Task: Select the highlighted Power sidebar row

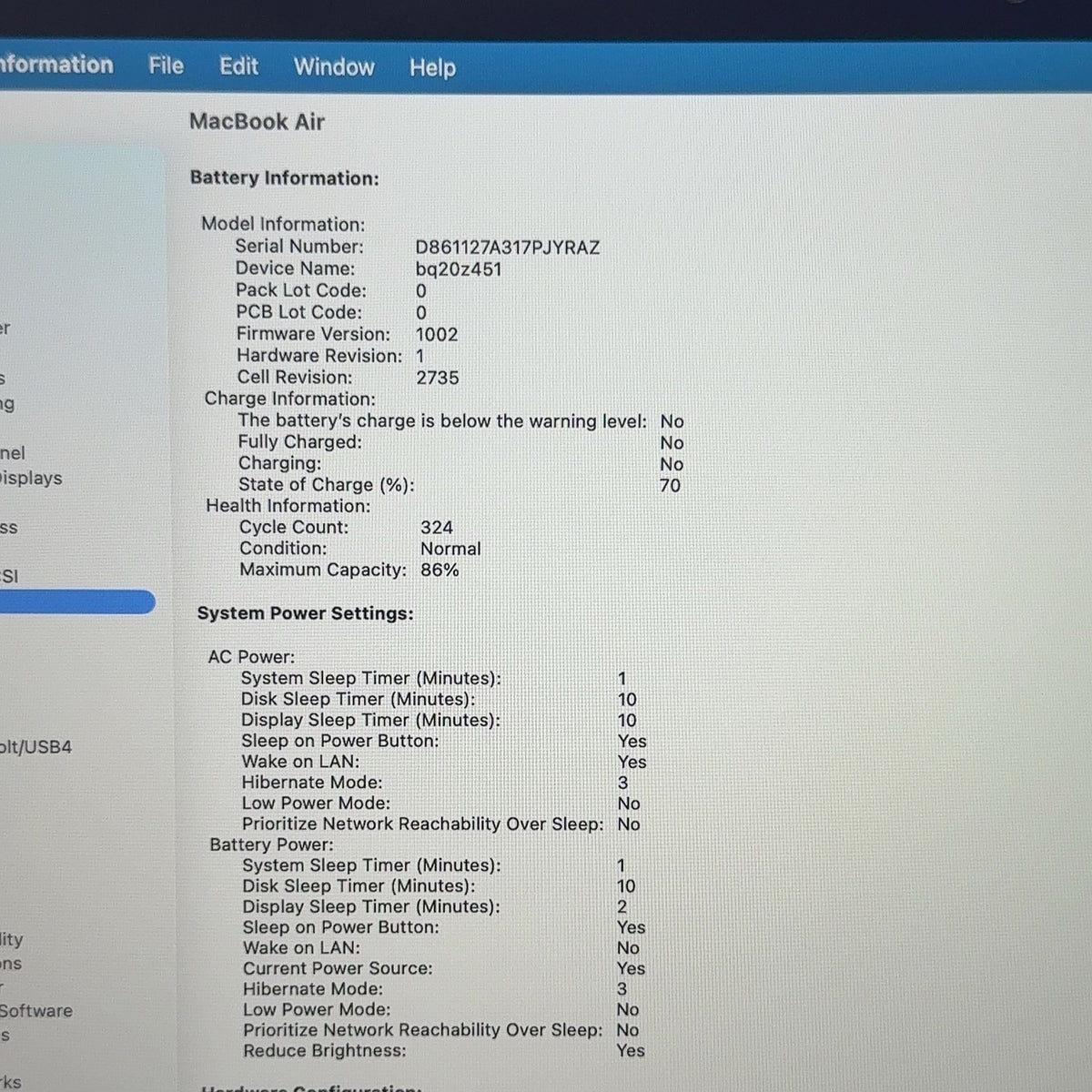Action: tap(77, 602)
